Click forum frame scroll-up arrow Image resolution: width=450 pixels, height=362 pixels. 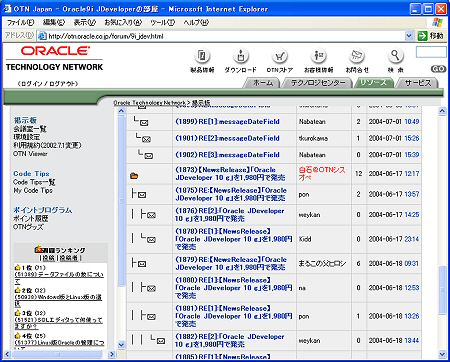coord(122,111)
